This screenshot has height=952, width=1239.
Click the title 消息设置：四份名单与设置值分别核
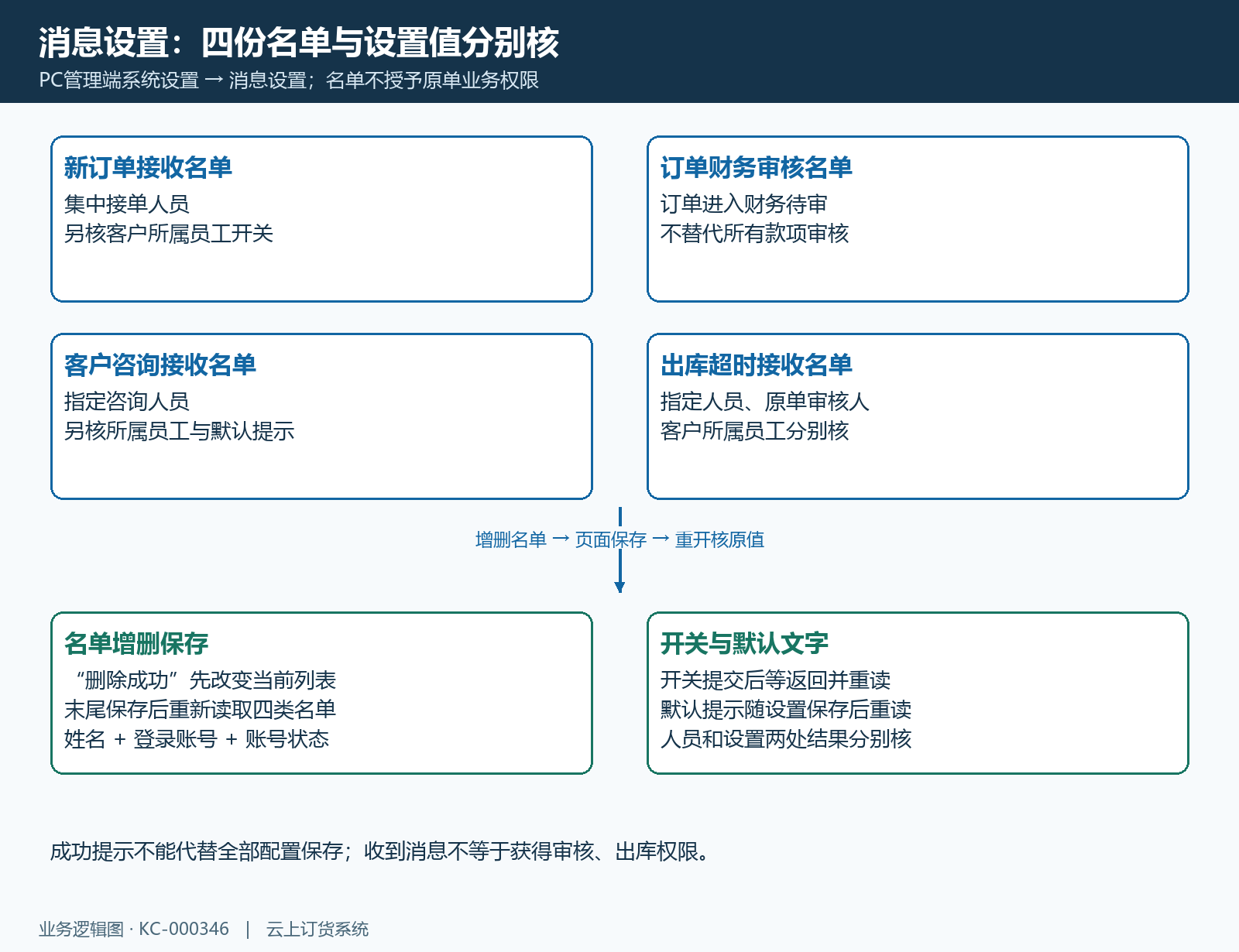coord(299,43)
